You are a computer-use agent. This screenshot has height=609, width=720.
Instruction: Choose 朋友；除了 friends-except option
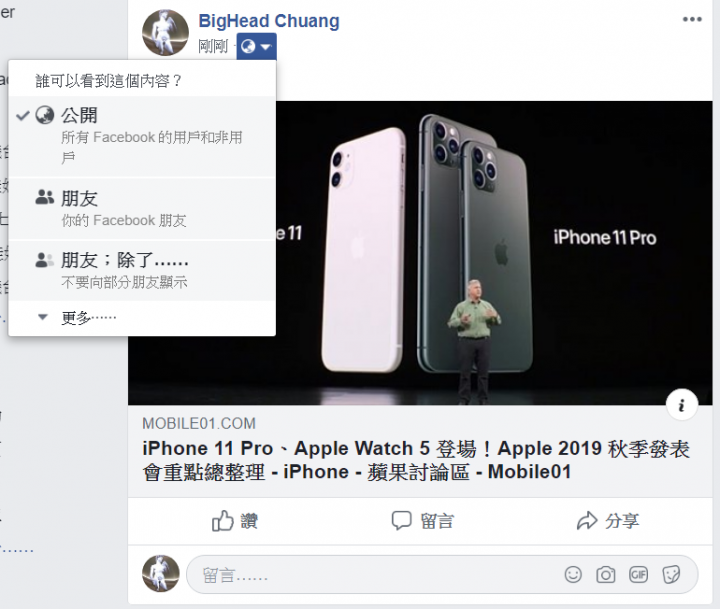click(x=142, y=271)
